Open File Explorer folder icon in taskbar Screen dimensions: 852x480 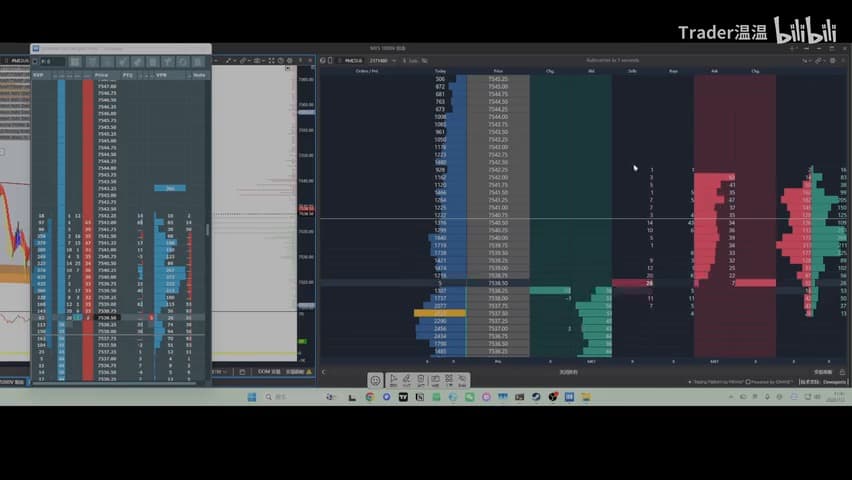[x=586, y=397]
